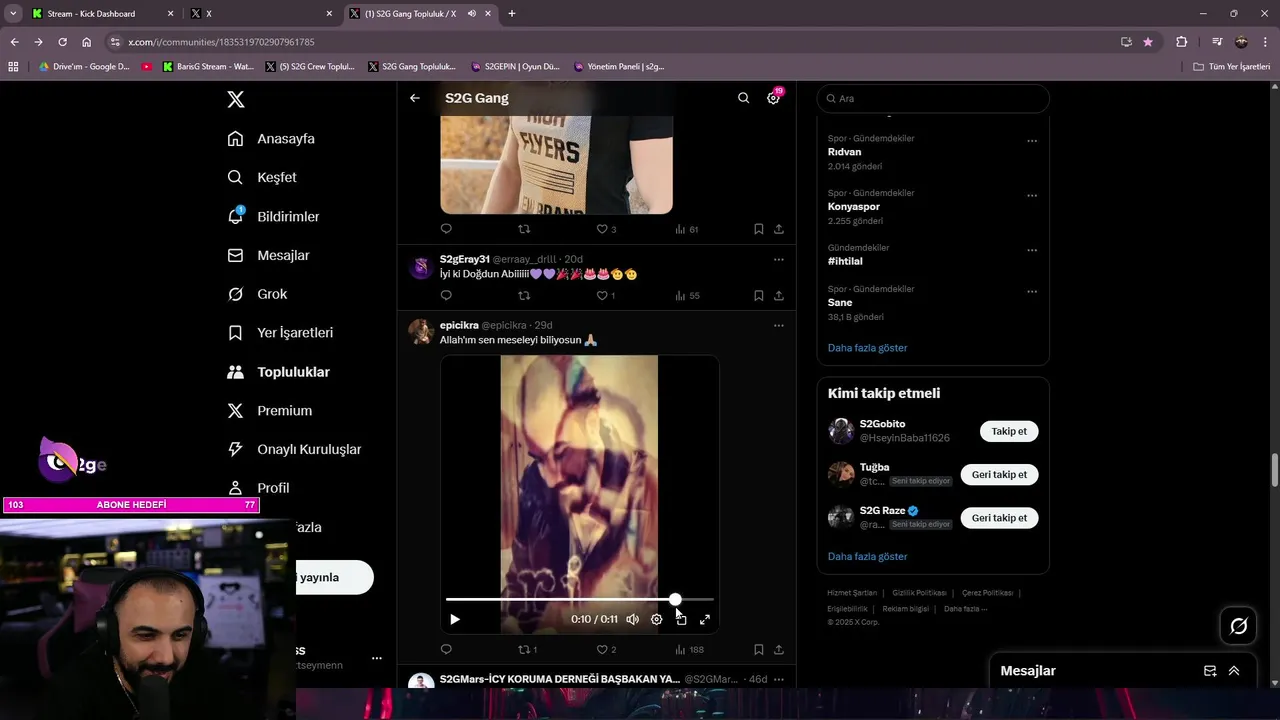
Task: Open Bildirimler notifications
Action: (273, 216)
